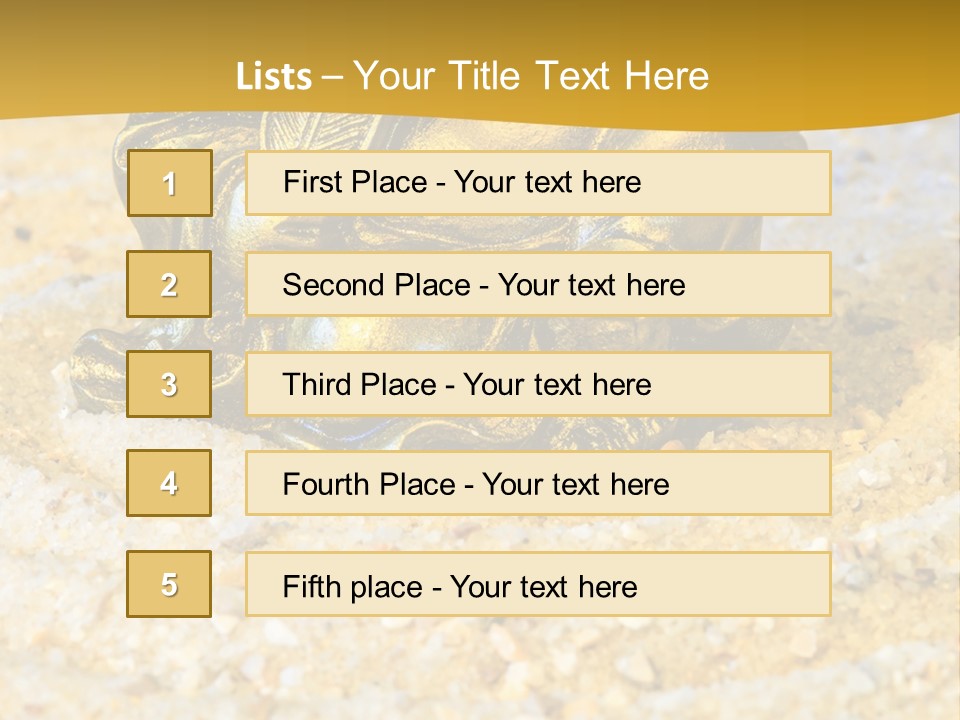Viewport: 960px width, 720px height.
Task: Click the sand background below the list
Action: click(480, 670)
